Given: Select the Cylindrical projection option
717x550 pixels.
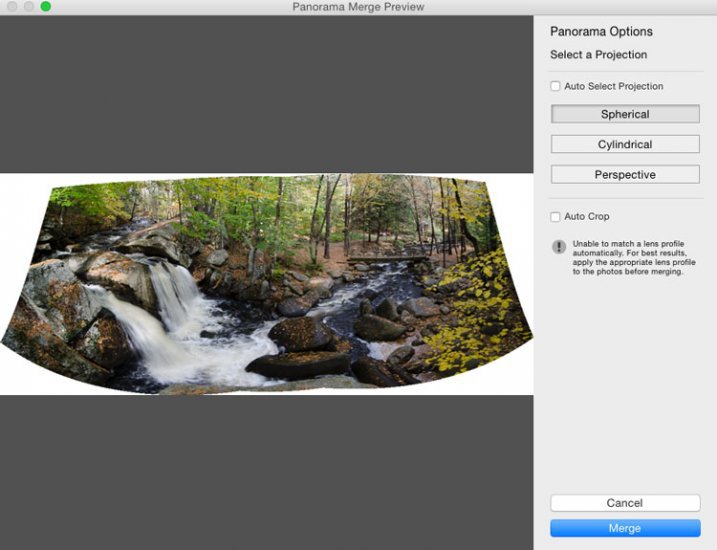Looking at the screenshot, I should [625, 144].
